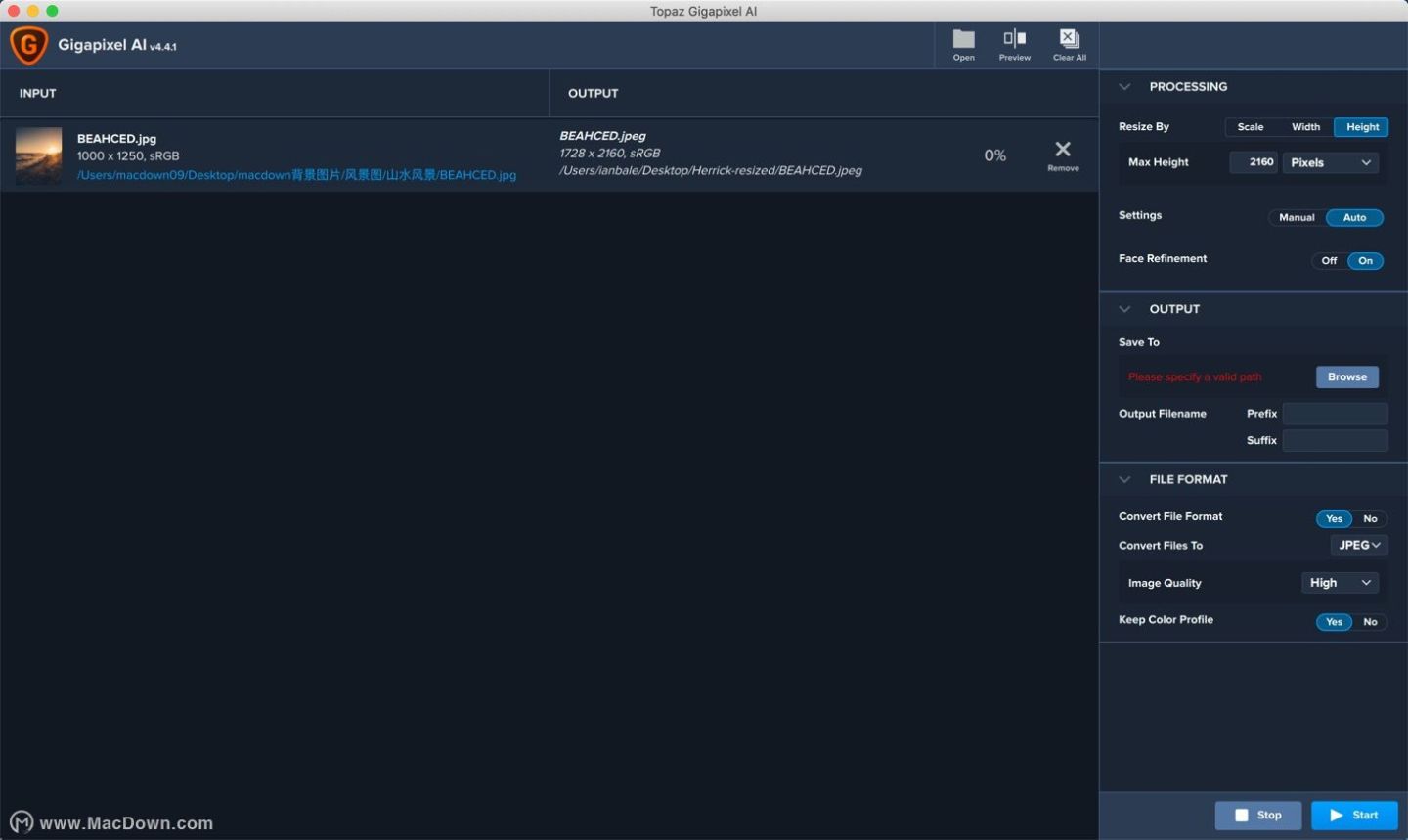The image size is (1408, 840).
Task: Set Convert File Format to No
Action: click(x=1370, y=519)
